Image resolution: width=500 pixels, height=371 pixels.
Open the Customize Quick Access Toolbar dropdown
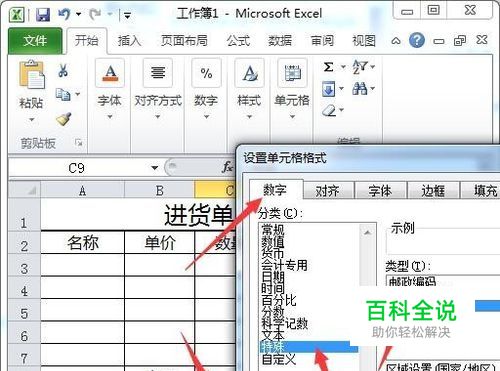127,15
